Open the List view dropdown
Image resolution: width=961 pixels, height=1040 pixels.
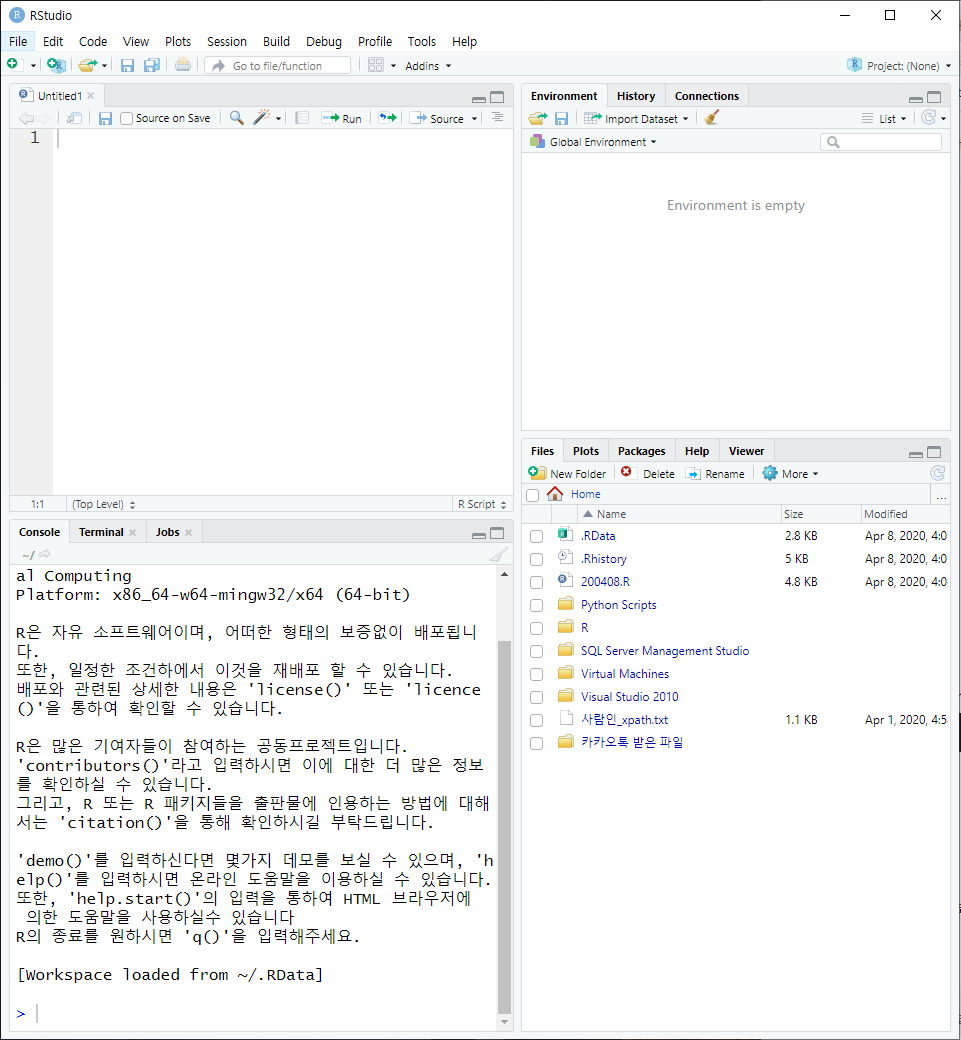pos(884,119)
